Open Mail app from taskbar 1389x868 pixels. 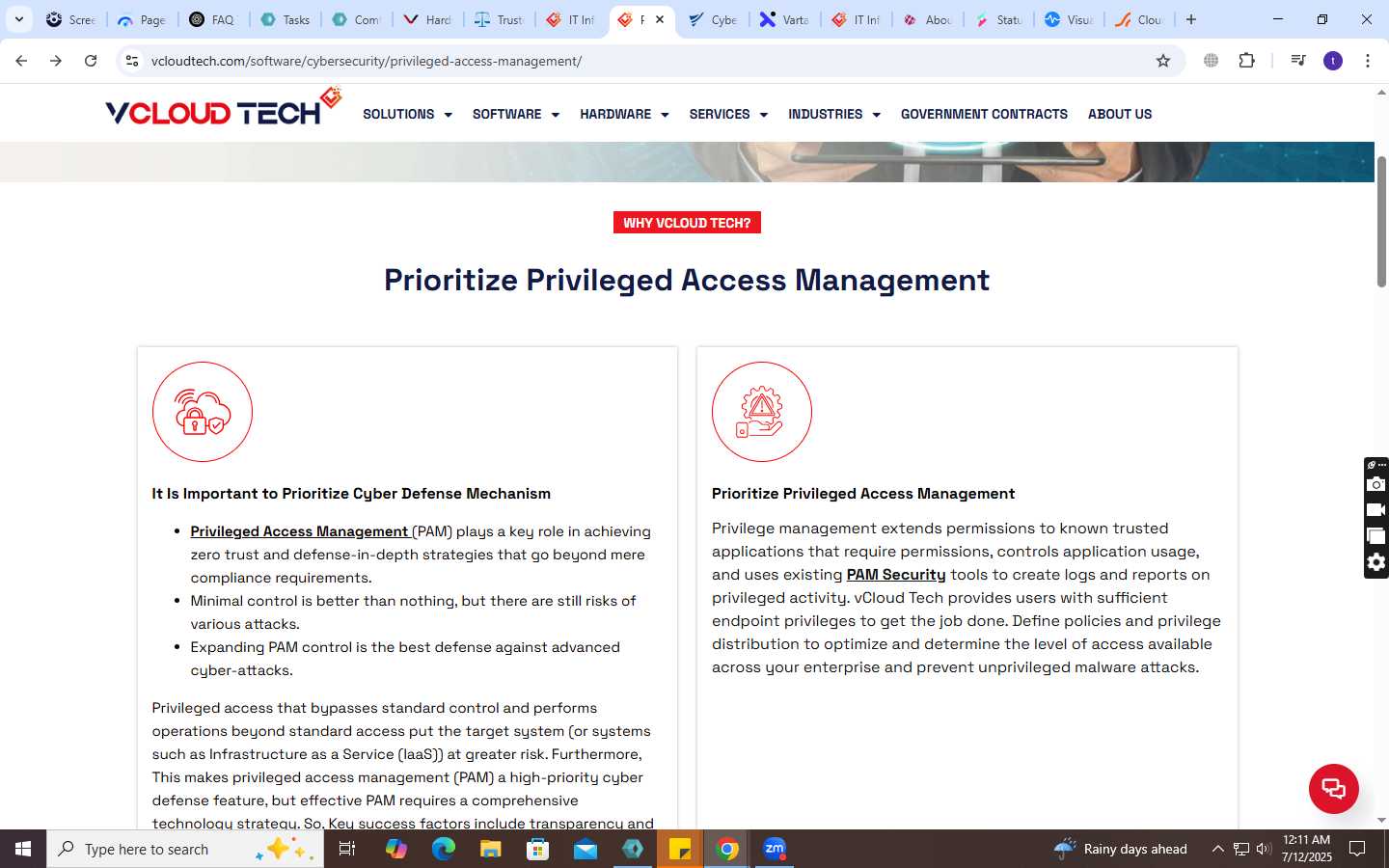[586, 849]
